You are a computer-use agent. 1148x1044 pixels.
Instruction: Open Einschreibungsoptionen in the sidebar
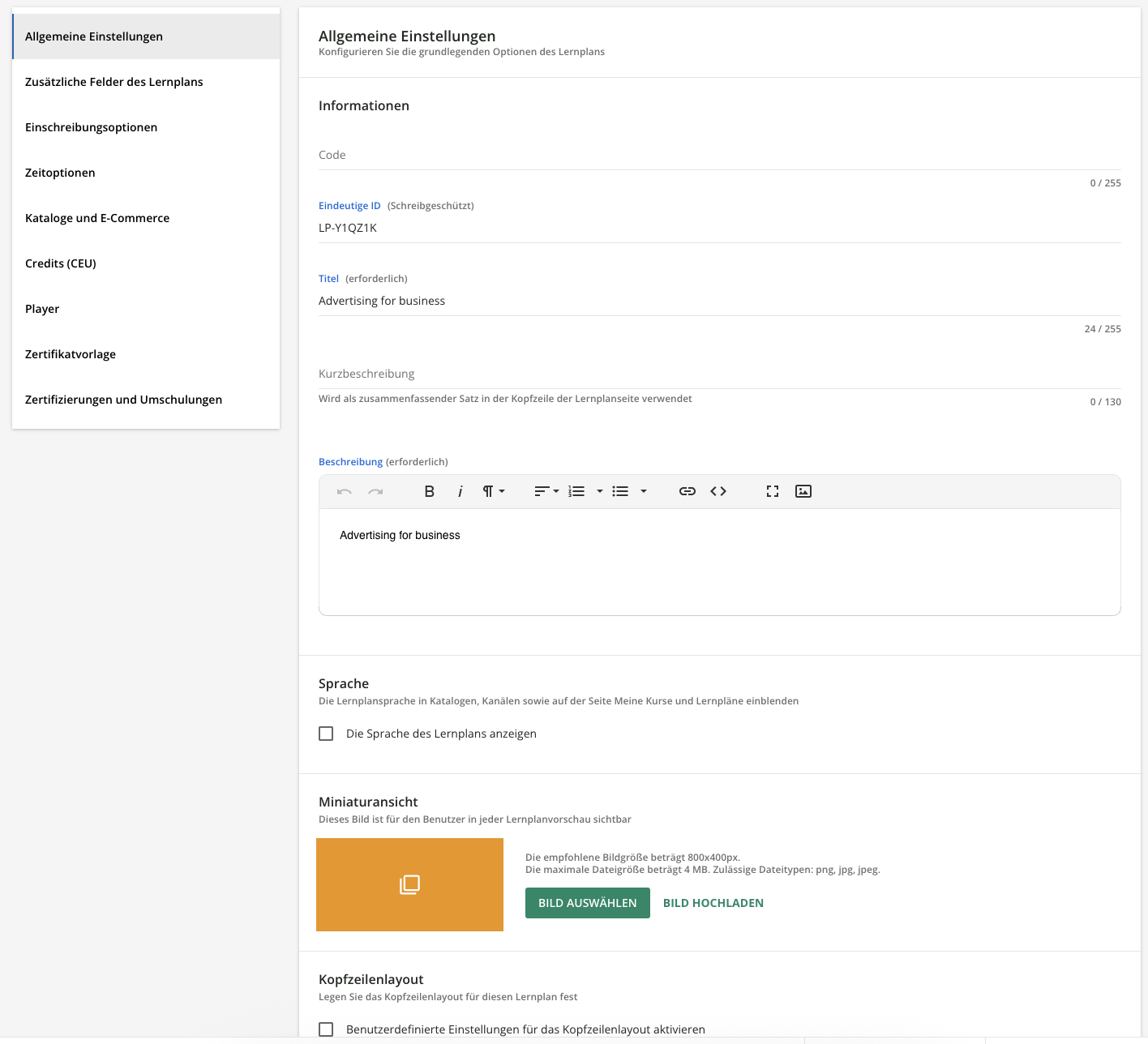(x=91, y=127)
